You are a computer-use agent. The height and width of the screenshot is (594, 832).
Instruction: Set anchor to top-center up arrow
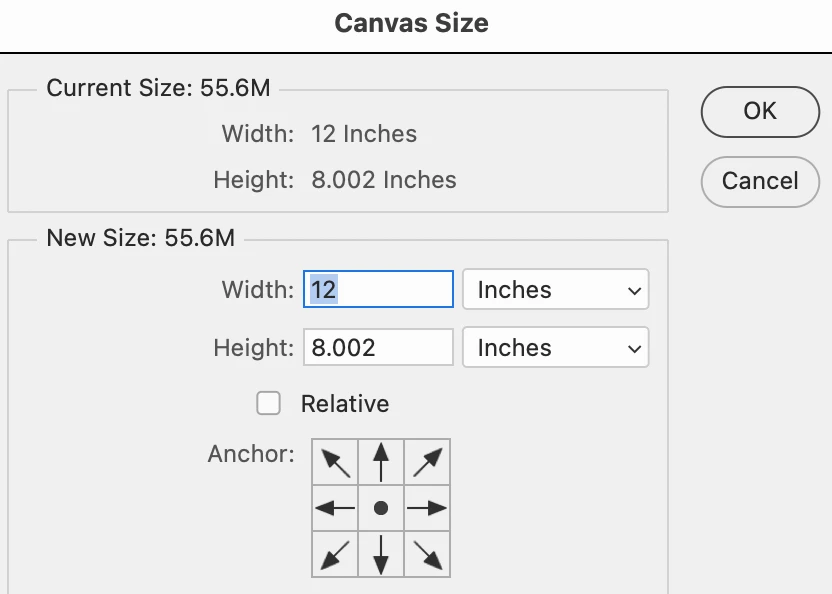click(x=381, y=462)
